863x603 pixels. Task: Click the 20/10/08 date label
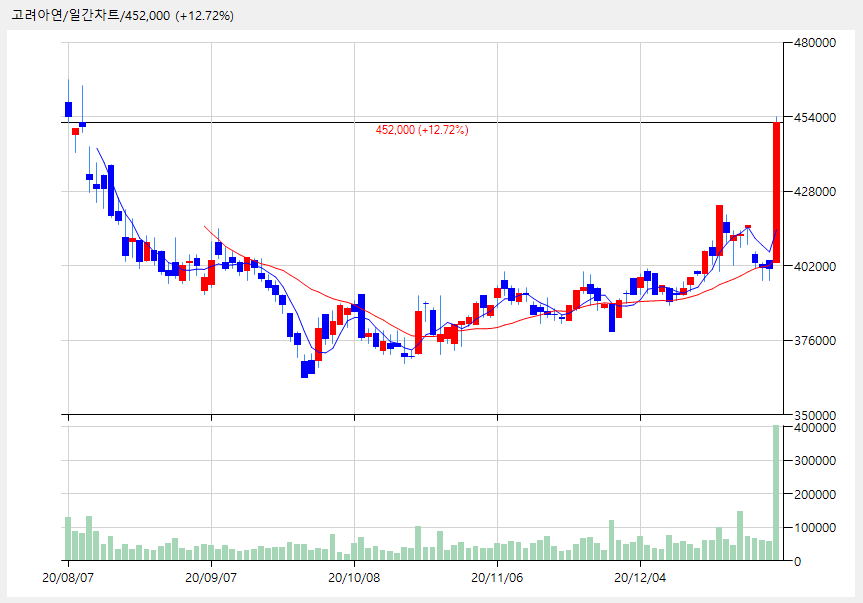pyautogui.click(x=354, y=578)
